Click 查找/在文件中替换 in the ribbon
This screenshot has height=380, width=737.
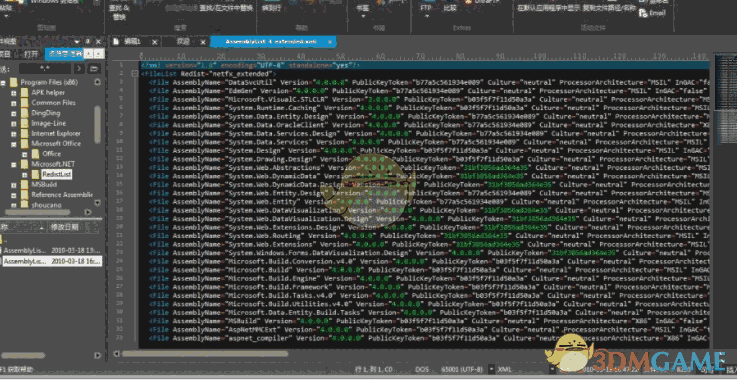226,8
